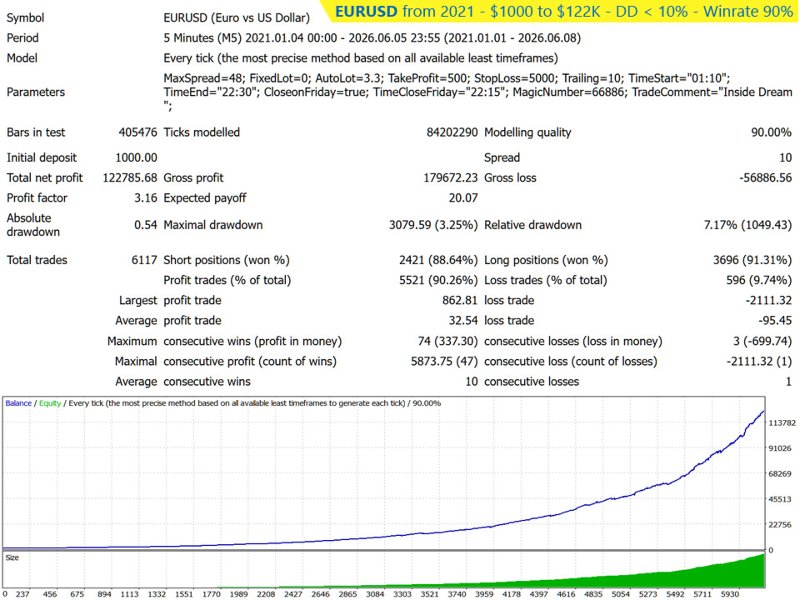
Task: Click the Modelling quality 90.00% value
Action: 771,132
